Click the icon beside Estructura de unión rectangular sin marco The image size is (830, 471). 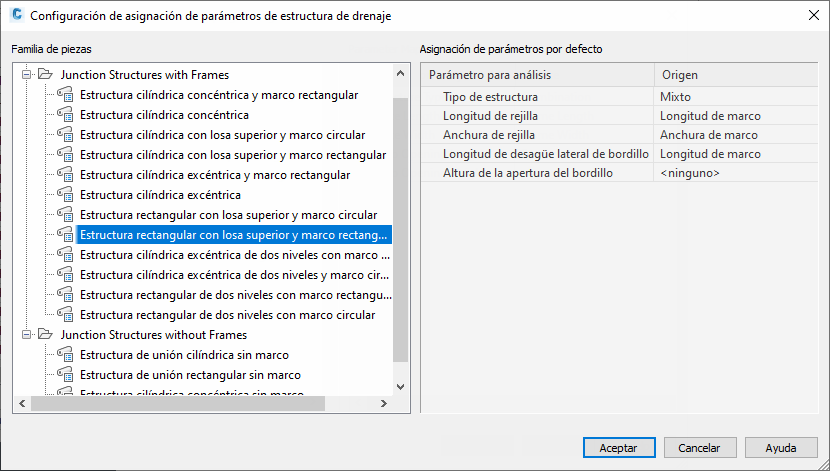point(66,375)
